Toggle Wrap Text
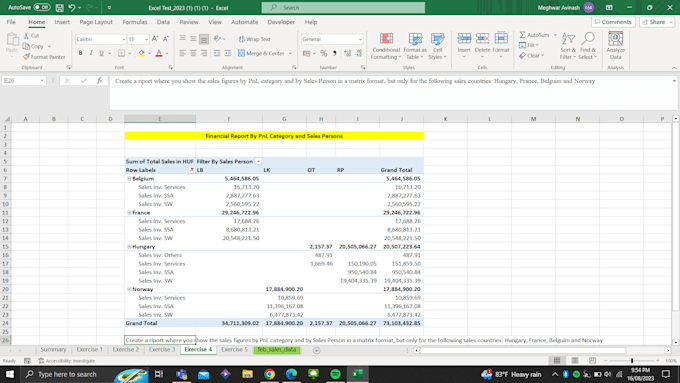This screenshot has width=680, height=383. tap(255, 39)
